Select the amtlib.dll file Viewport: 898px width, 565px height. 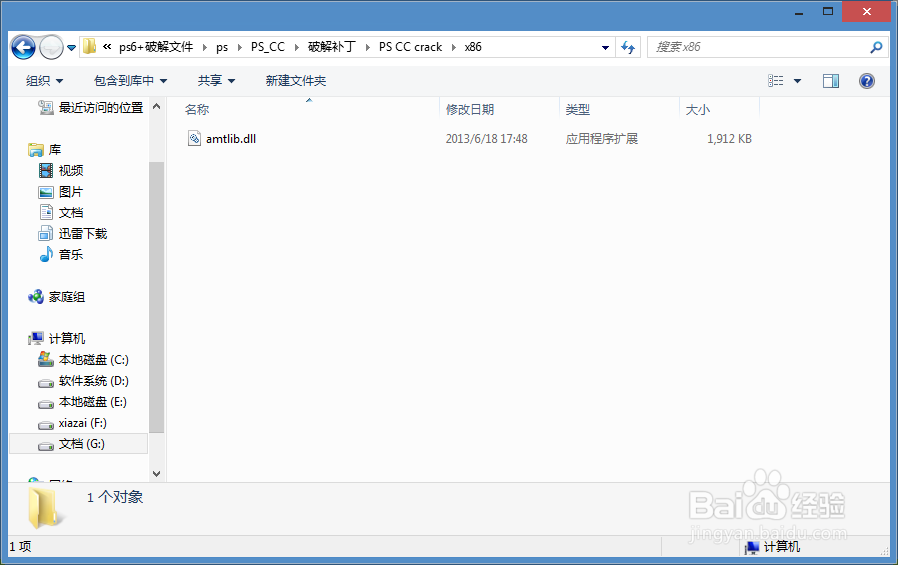click(231, 139)
